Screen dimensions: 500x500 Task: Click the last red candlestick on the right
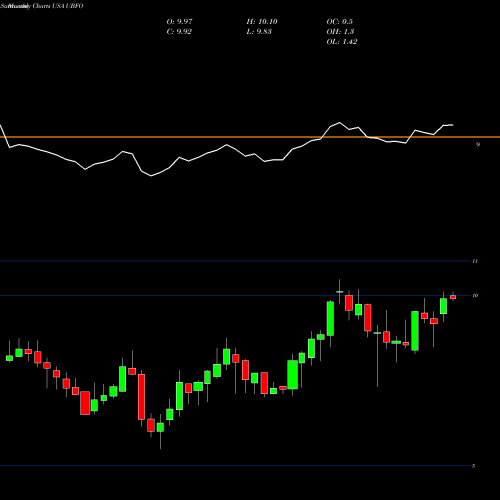pyautogui.click(x=453, y=297)
